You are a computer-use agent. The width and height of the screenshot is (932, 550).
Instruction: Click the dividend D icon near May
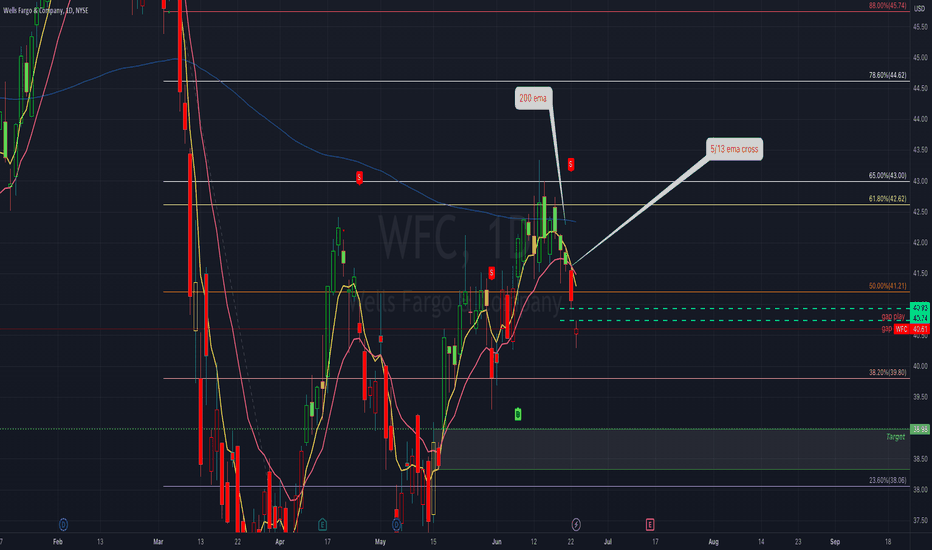[x=396, y=524]
